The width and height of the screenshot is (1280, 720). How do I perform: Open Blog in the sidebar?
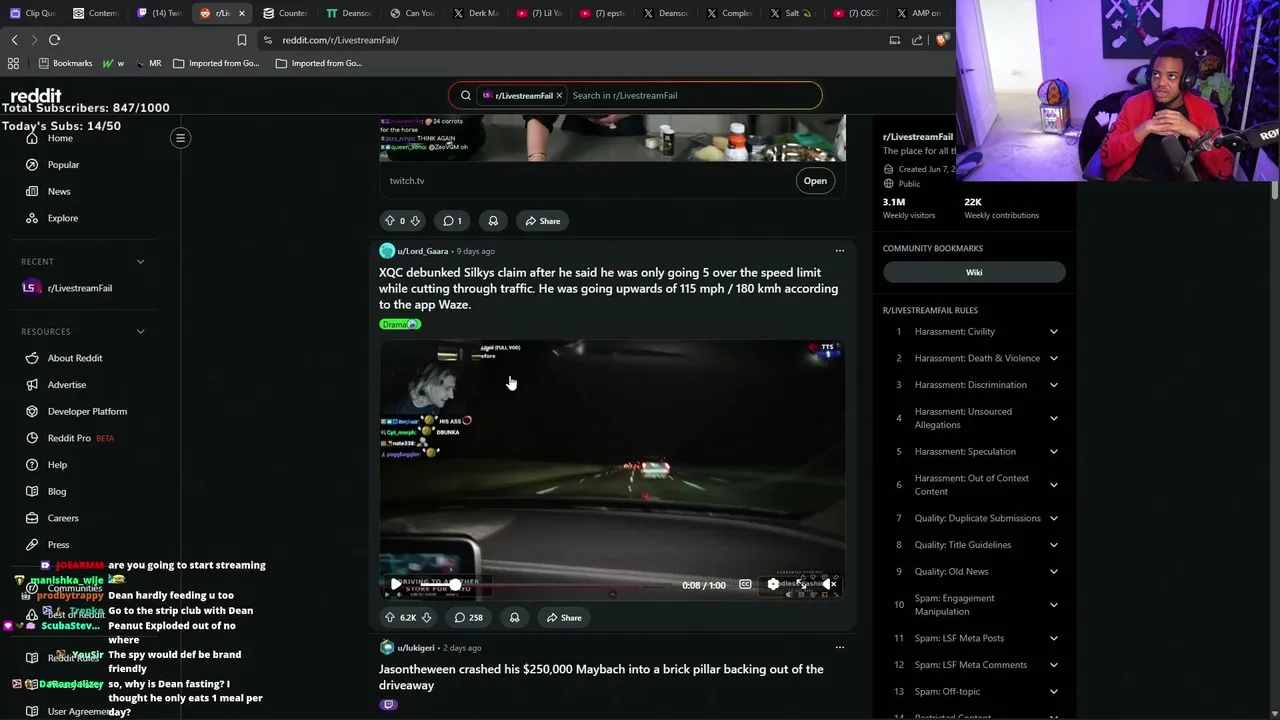(56, 491)
